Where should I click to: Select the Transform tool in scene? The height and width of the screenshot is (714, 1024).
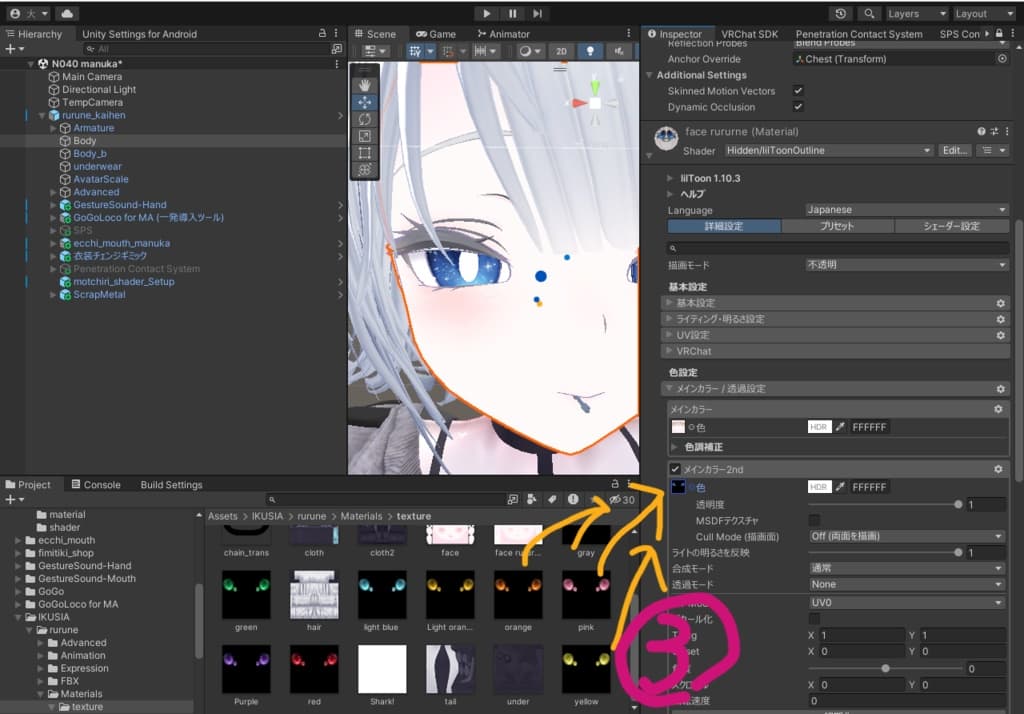364,170
